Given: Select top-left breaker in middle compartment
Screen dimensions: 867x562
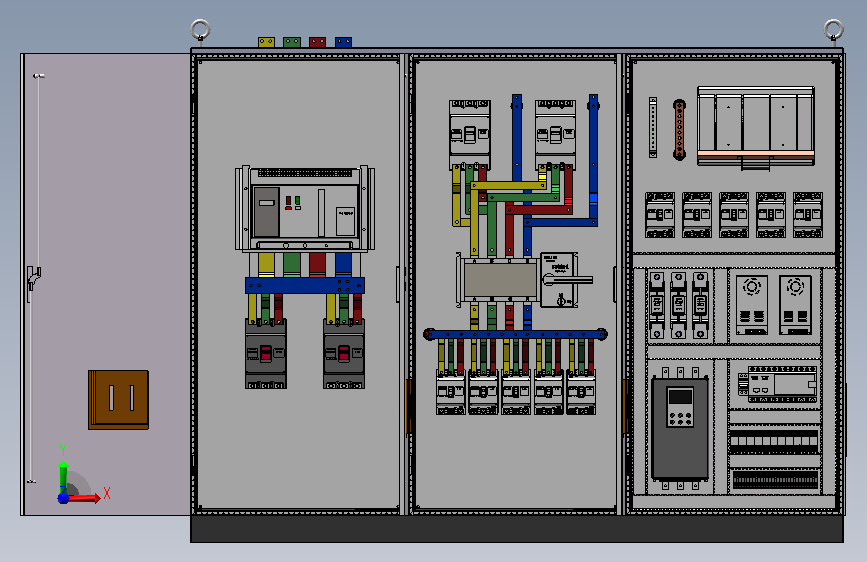Looking at the screenshot, I should point(470,134).
